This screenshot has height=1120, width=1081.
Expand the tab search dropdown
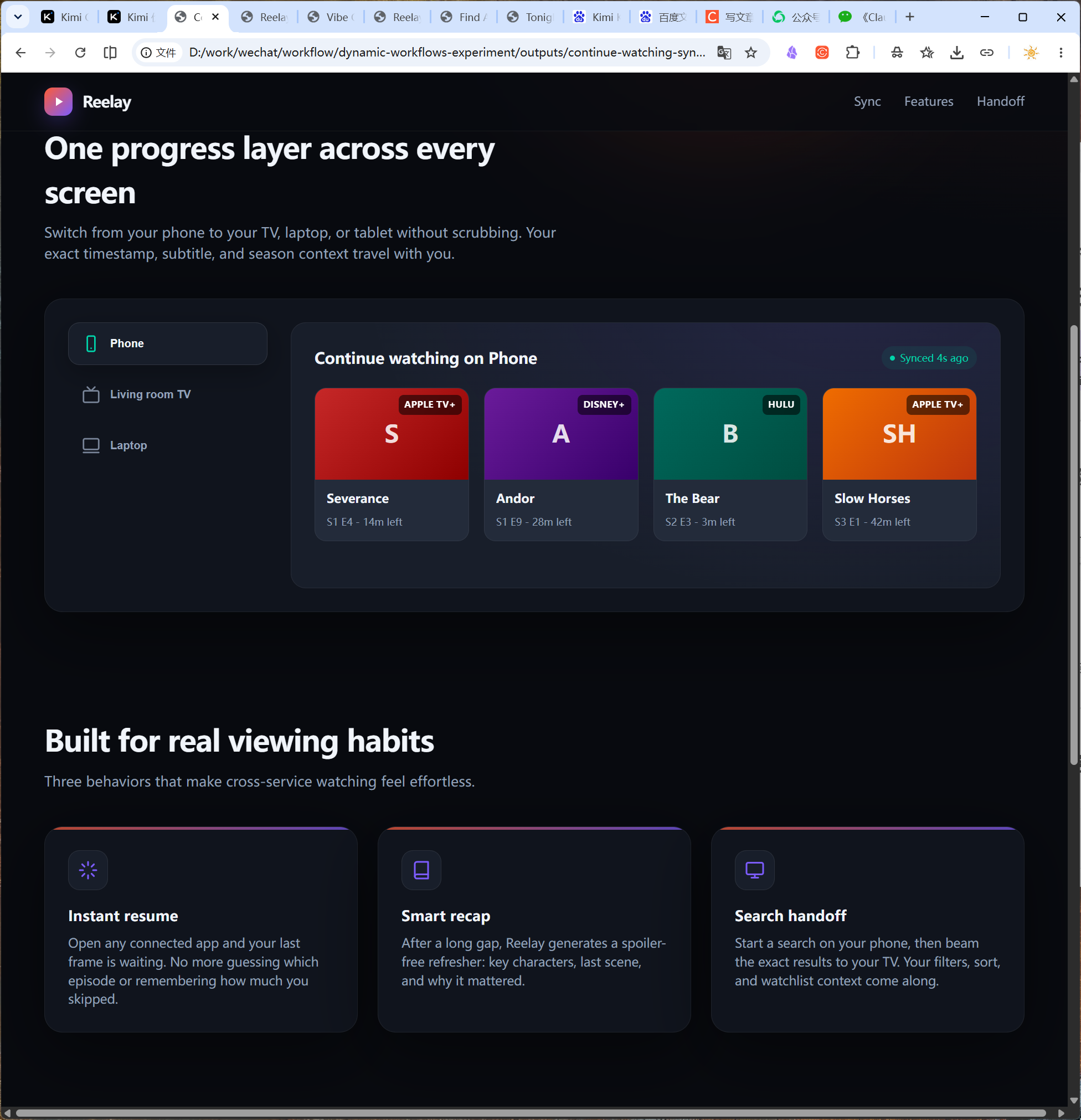click(18, 17)
